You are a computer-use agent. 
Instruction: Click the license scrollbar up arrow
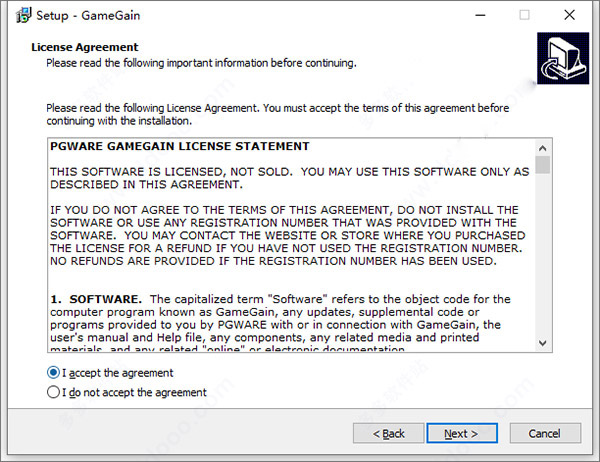coord(542,147)
